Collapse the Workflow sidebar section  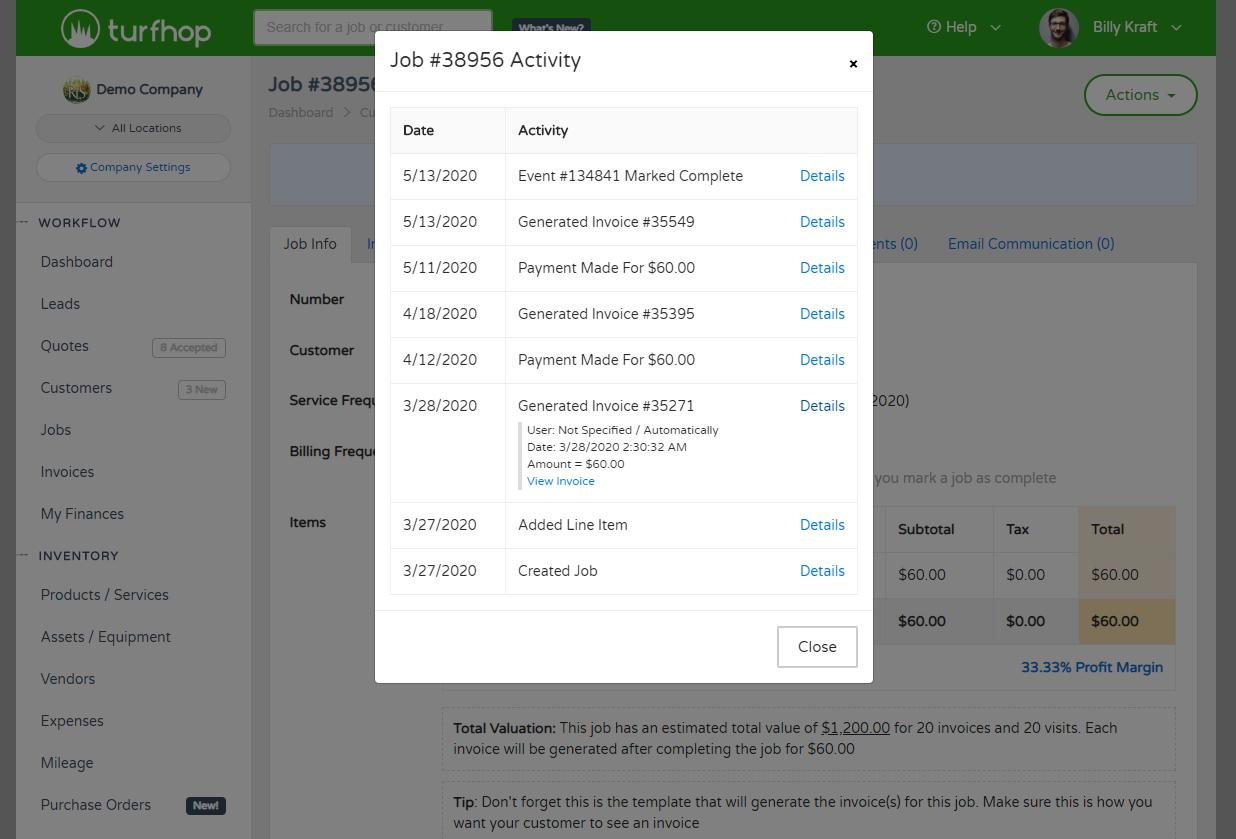tap(22, 222)
